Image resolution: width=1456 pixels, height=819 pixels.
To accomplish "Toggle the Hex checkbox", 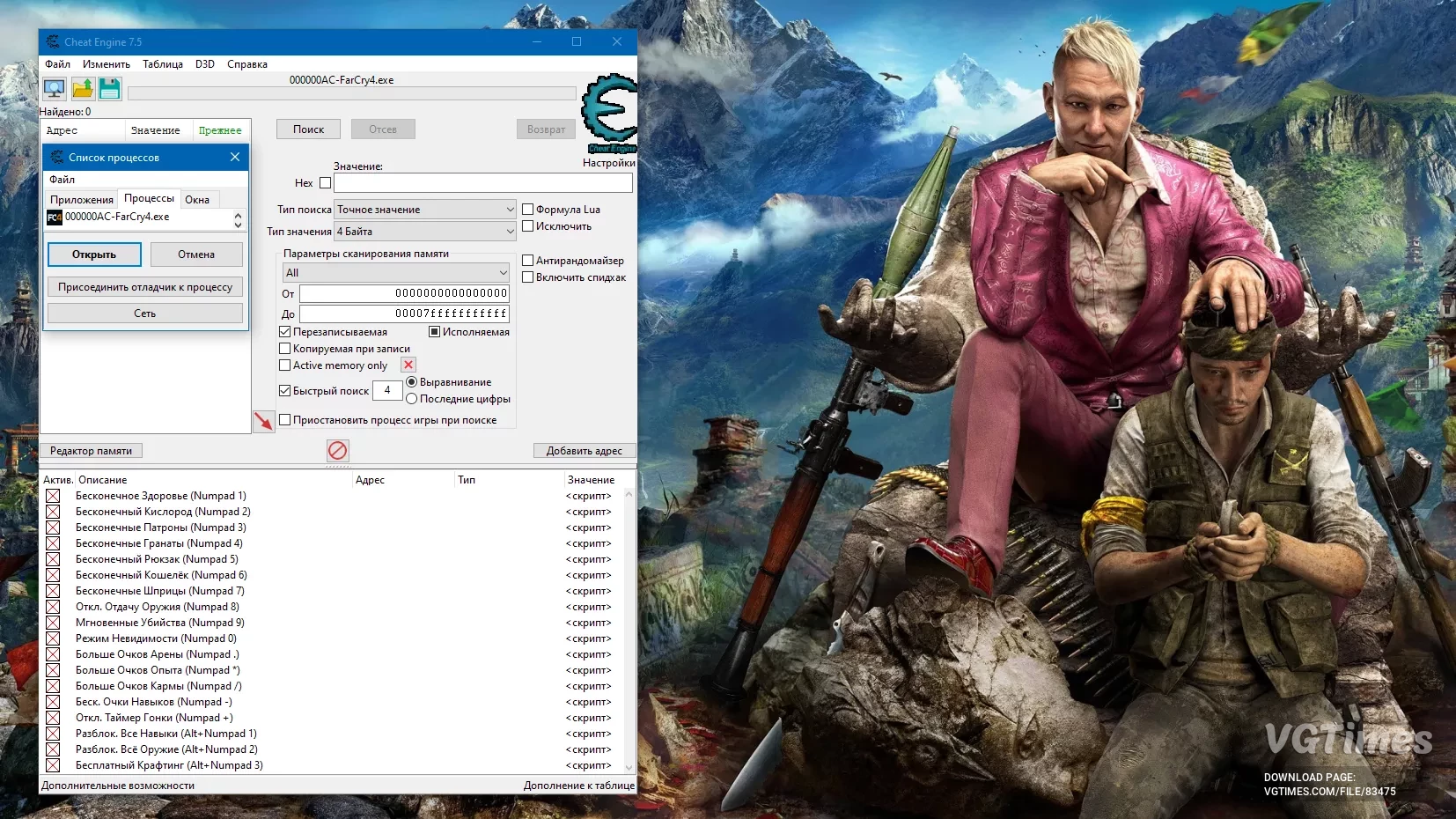I will [326, 183].
